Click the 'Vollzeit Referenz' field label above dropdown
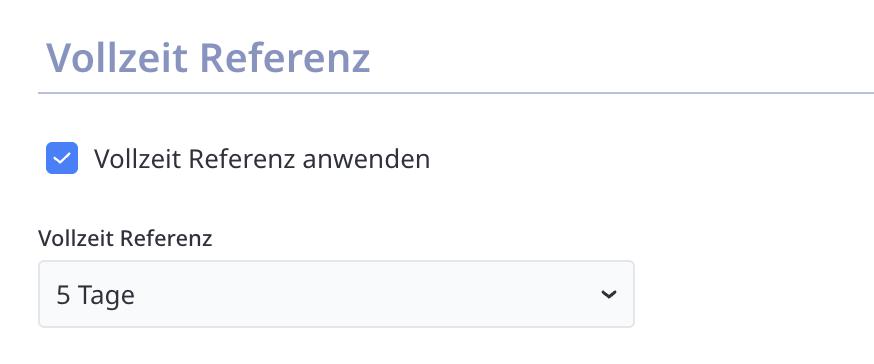The image size is (874, 364). 125,239
